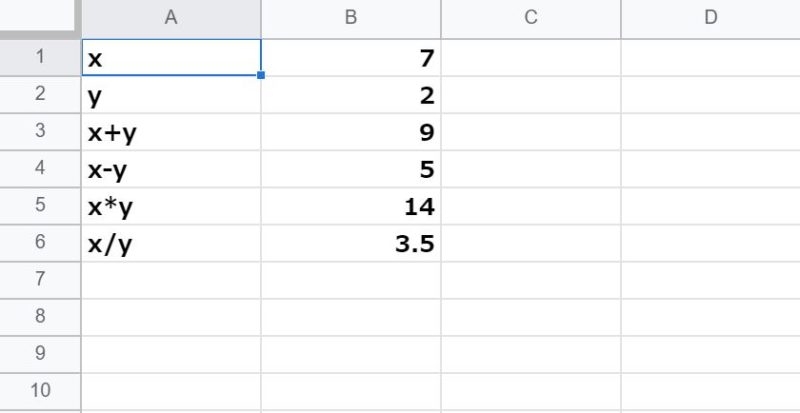The width and height of the screenshot is (800, 413).
Task: Click cell B1 with value 7
Action: pos(350,58)
